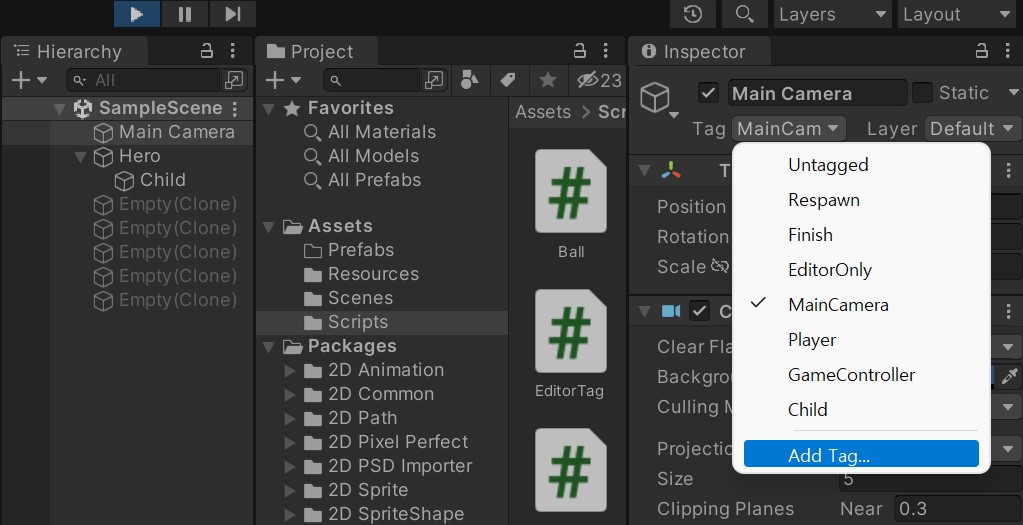Collapse the SampleScene arrow

tap(60, 108)
